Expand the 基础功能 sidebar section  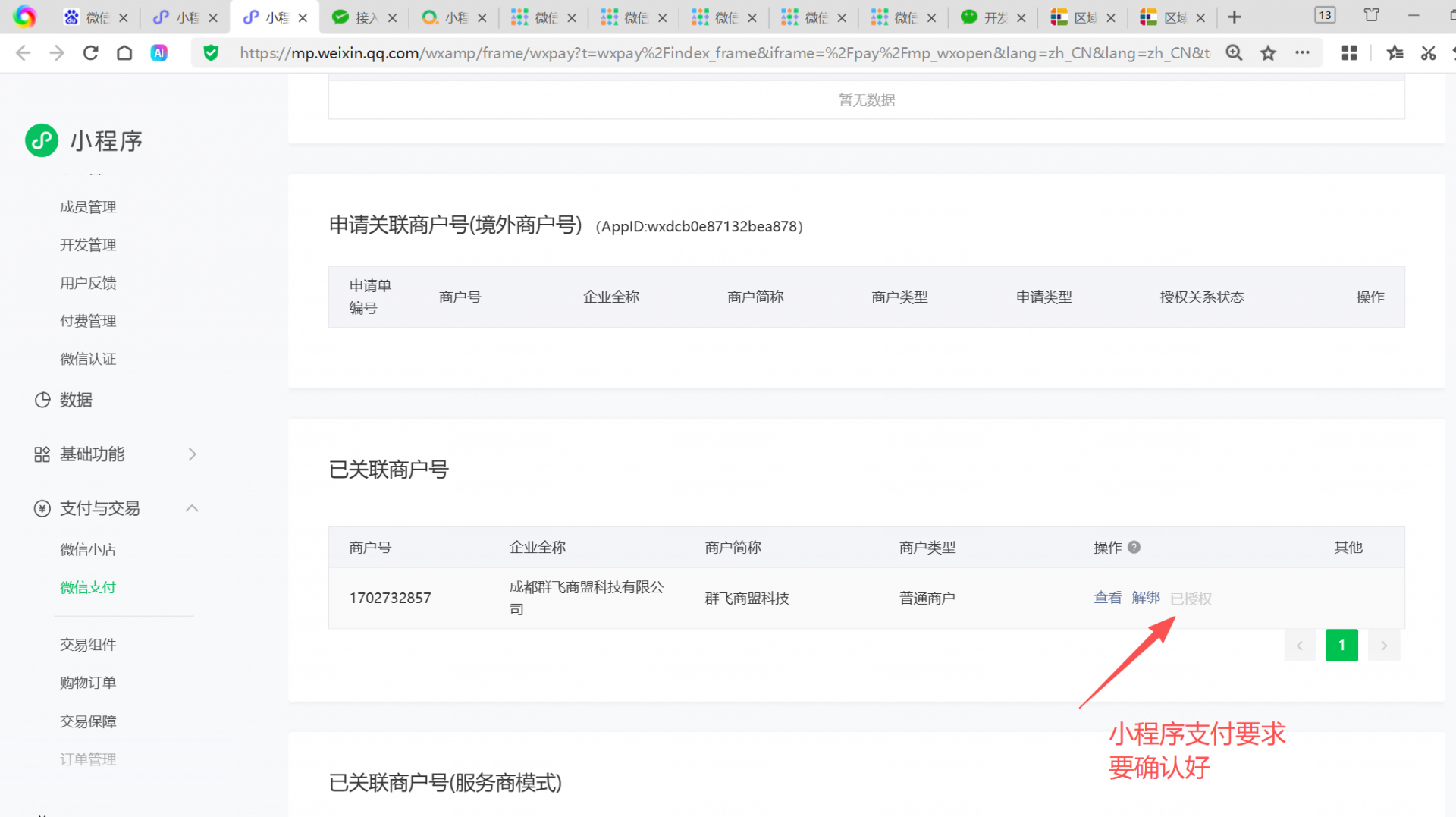tap(192, 454)
